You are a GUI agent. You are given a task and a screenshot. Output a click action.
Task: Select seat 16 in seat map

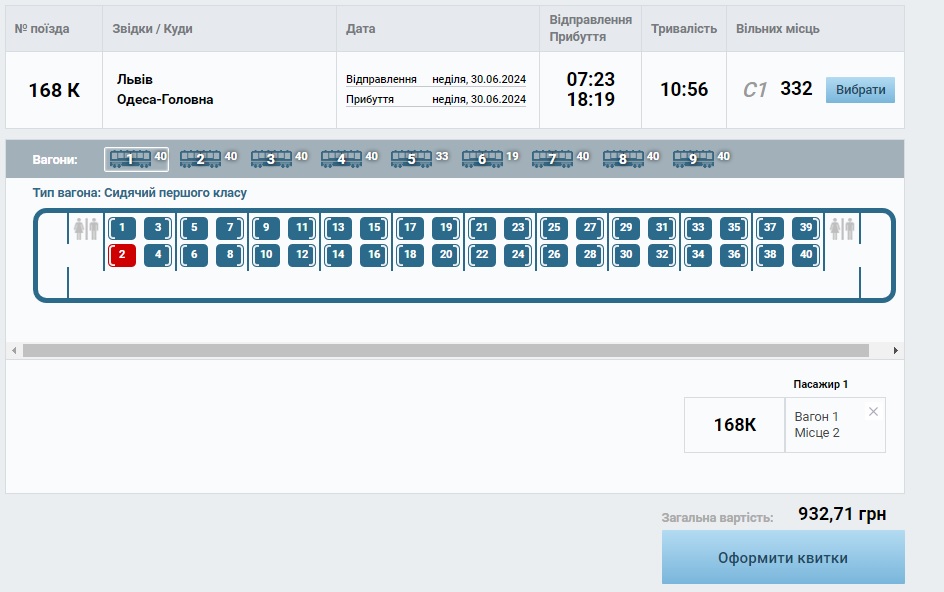(x=374, y=255)
